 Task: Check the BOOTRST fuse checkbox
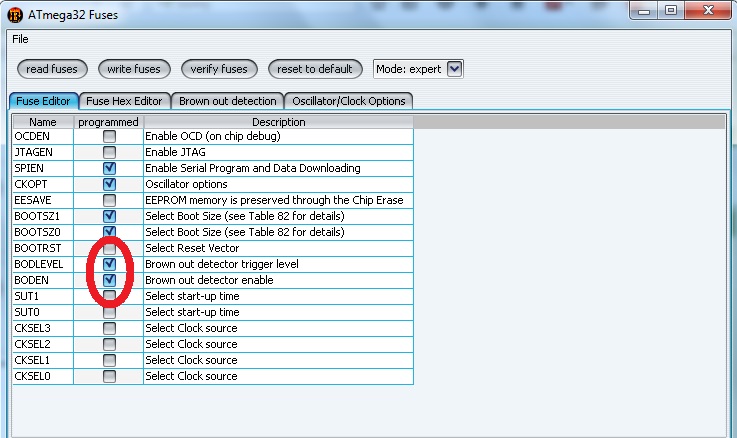109,248
